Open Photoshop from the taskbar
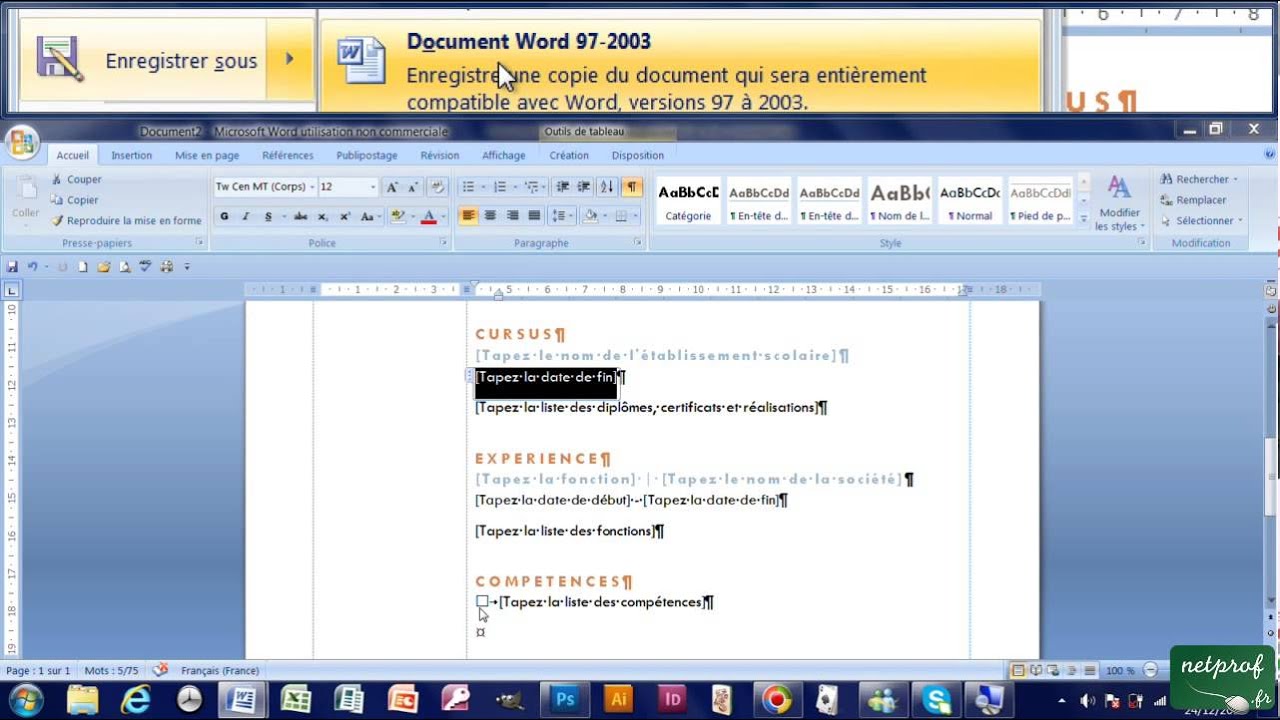Image resolution: width=1280 pixels, height=720 pixels. [x=565, y=699]
